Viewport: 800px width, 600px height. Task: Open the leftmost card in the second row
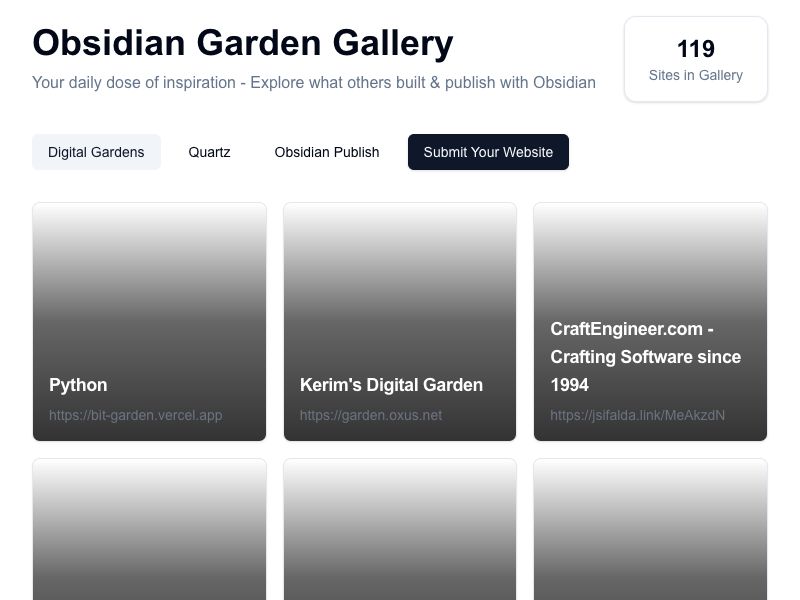point(149,530)
